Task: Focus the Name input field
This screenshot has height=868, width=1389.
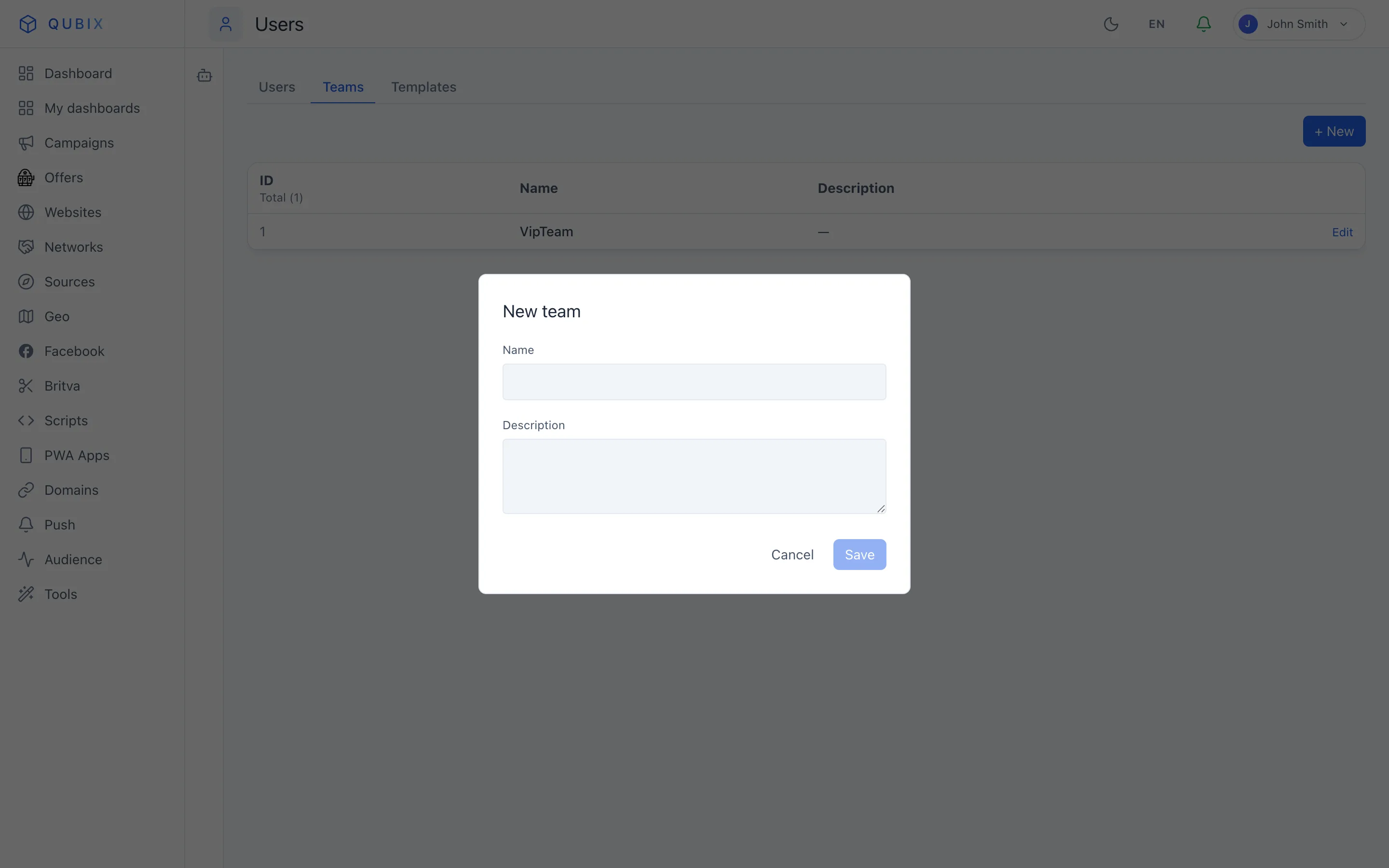Action: pyautogui.click(x=694, y=382)
